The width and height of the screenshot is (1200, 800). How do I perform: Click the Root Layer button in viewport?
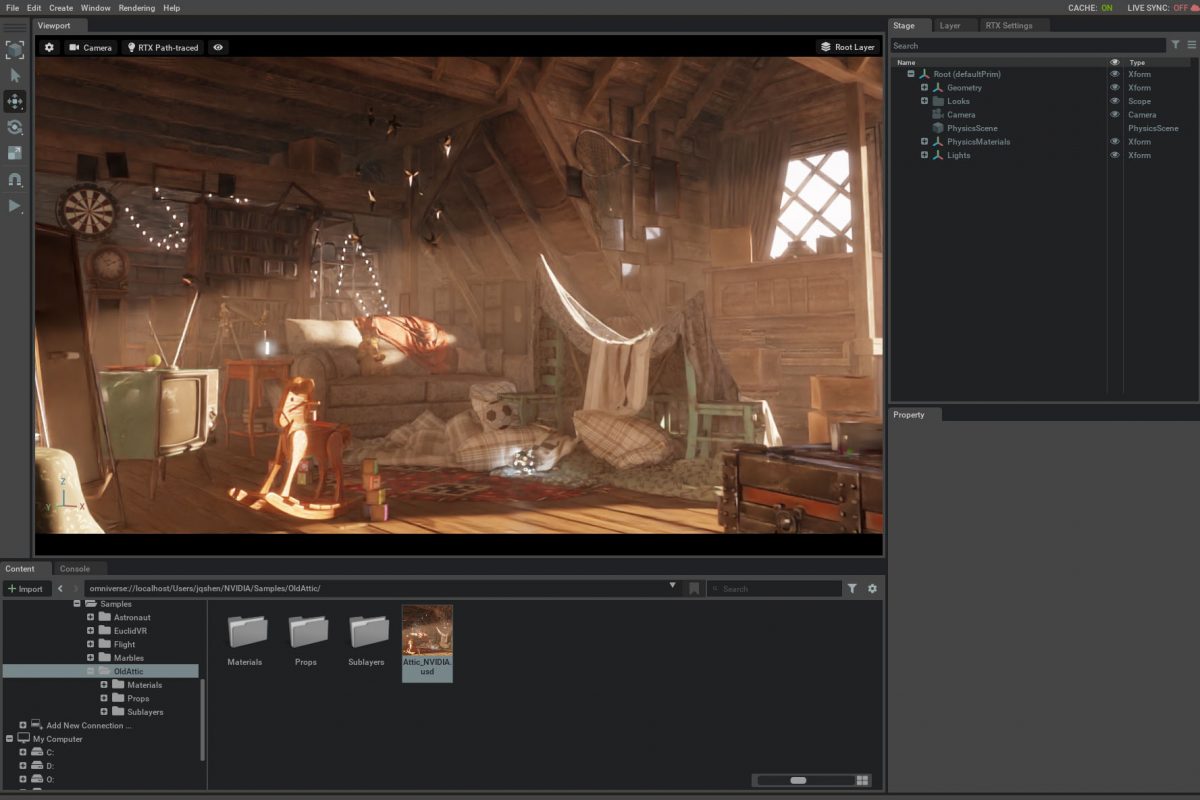click(846, 47)
